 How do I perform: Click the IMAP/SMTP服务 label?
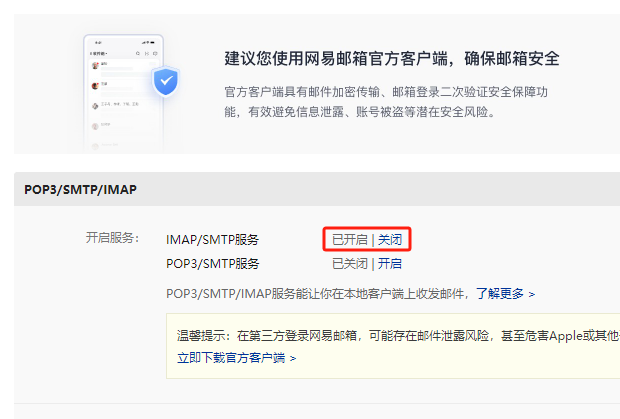212,240
